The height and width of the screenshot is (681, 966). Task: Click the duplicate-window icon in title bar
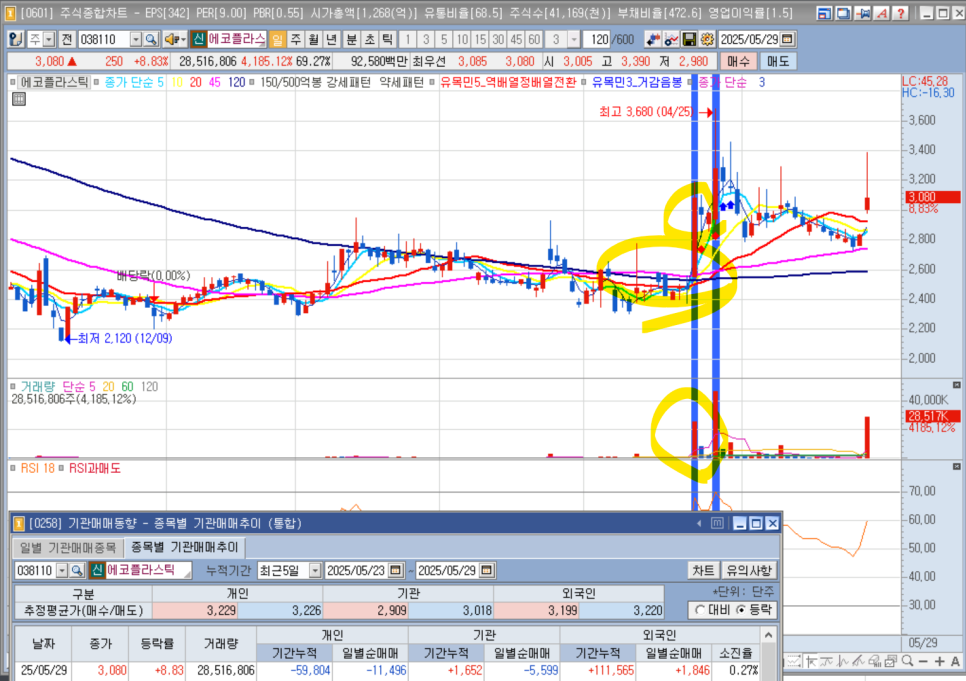point(843,13)
